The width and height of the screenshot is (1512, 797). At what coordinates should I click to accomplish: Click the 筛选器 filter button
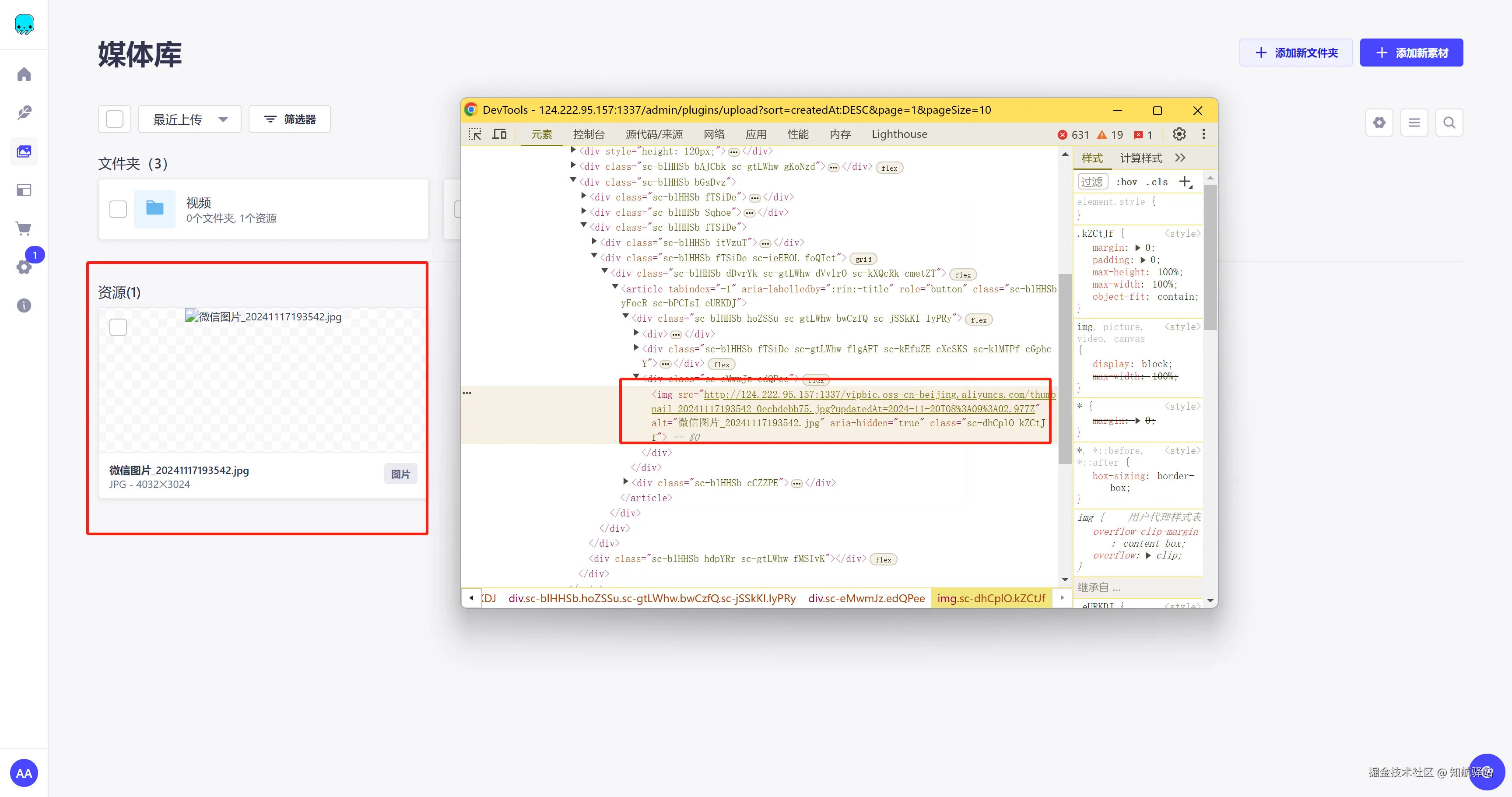tap(289, 119)
